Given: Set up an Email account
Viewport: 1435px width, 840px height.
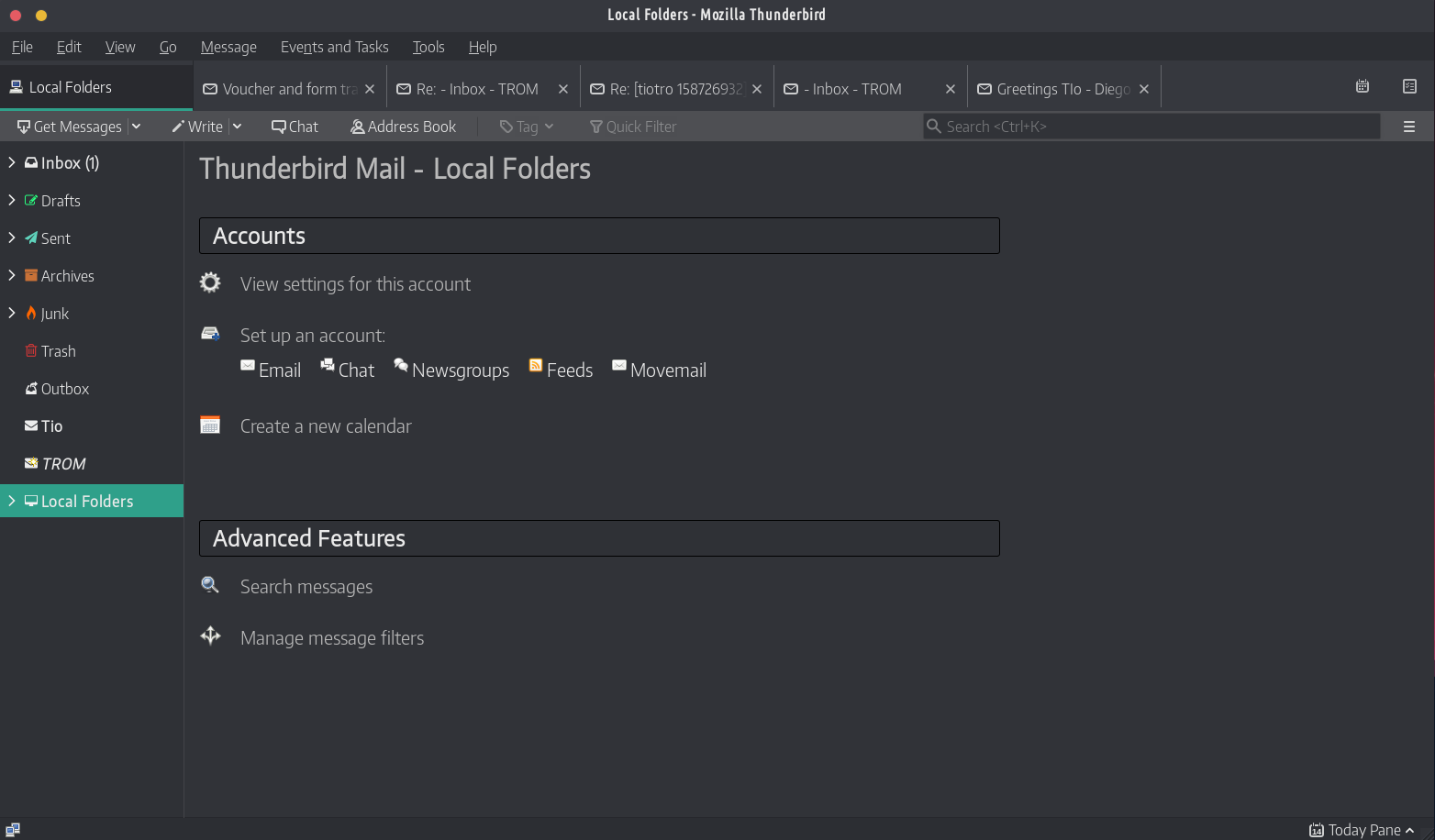Looking at the screenshot, I should pyautogui.click(x=271, y=370).
